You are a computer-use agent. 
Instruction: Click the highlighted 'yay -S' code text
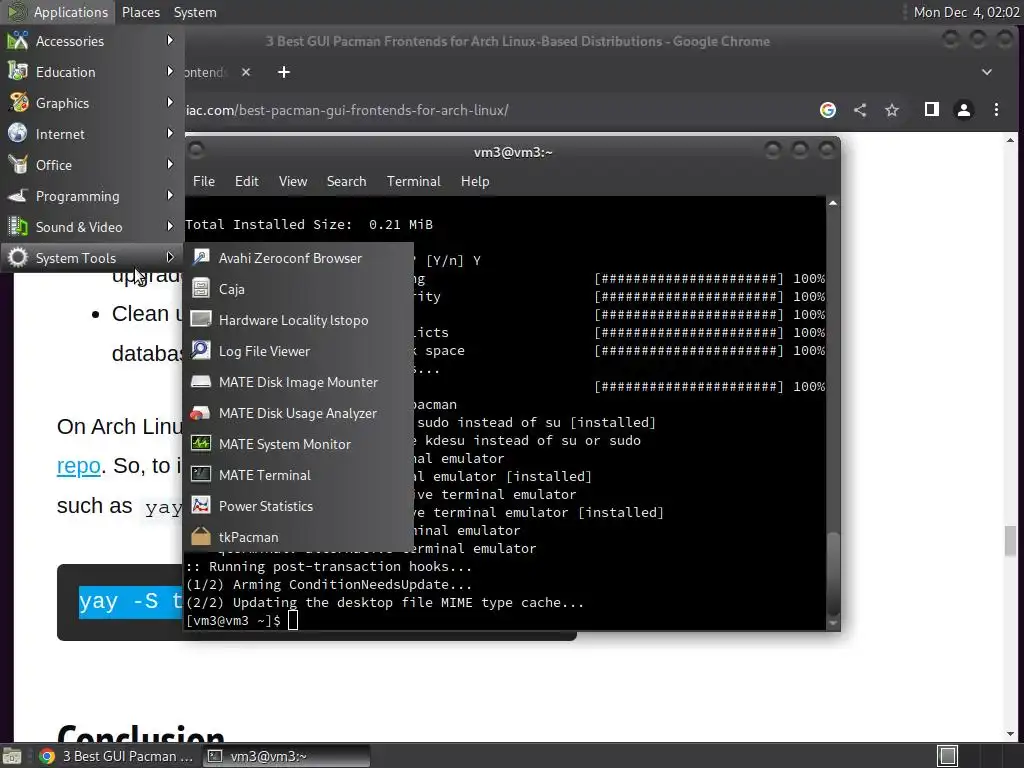pyautogui.click(x=131, y=601)
